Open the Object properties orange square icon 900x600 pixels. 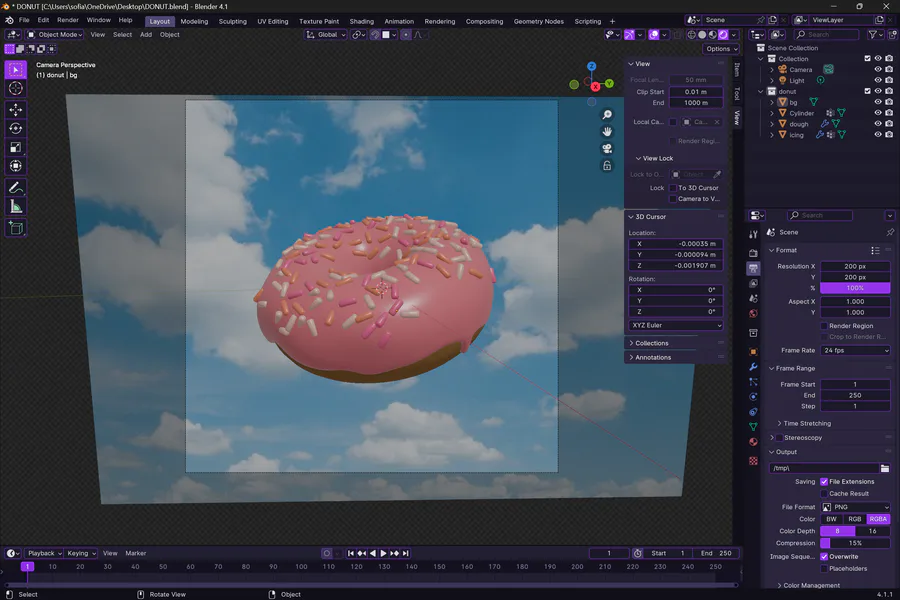click(x=753, y=351)
